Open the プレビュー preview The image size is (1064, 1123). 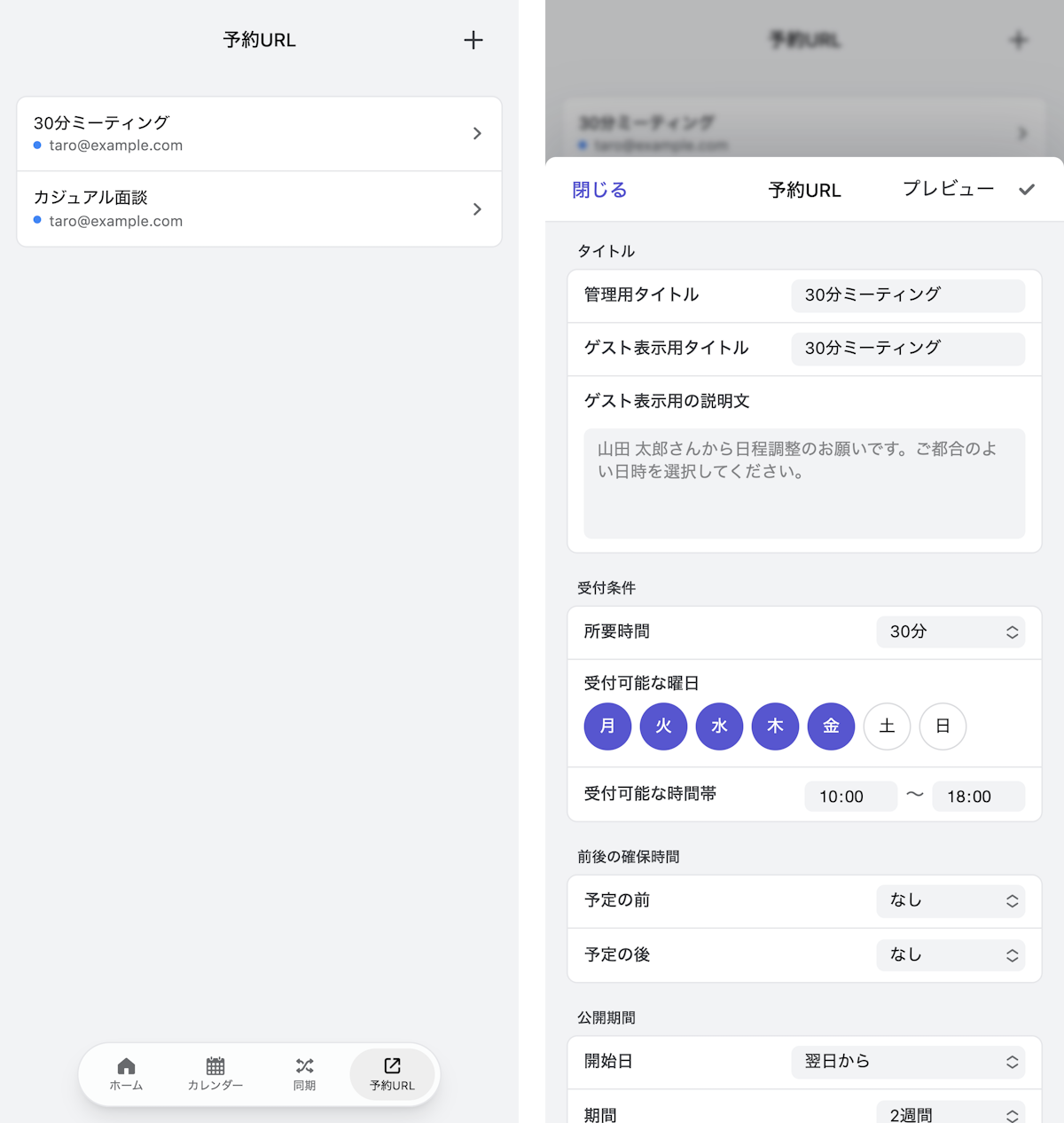point(948,189)
